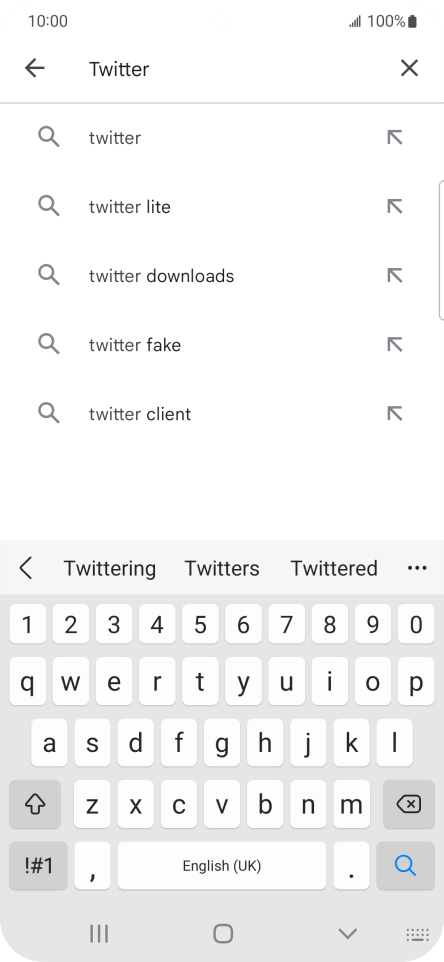Select the 'twitter' search suggestion

(222, 137)
